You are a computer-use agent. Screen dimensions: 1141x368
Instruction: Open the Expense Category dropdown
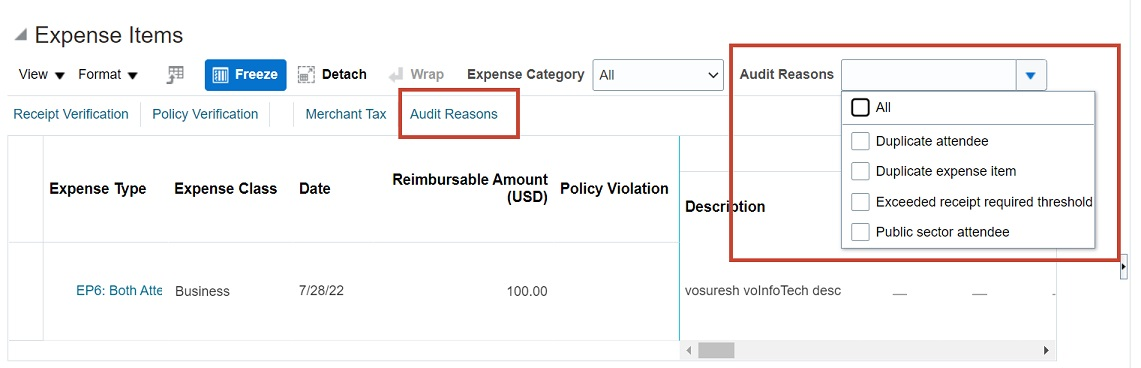(658, 75)
